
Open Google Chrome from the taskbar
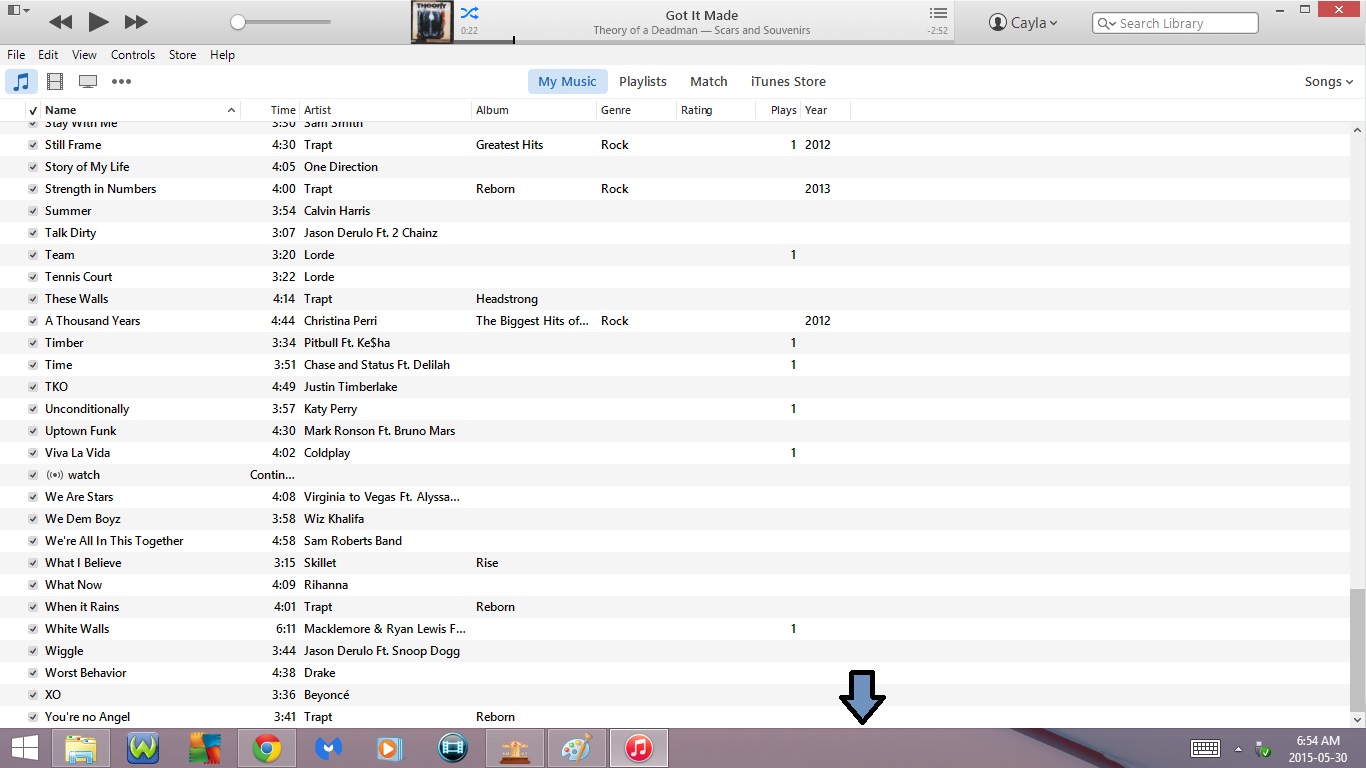coord(267,748)
